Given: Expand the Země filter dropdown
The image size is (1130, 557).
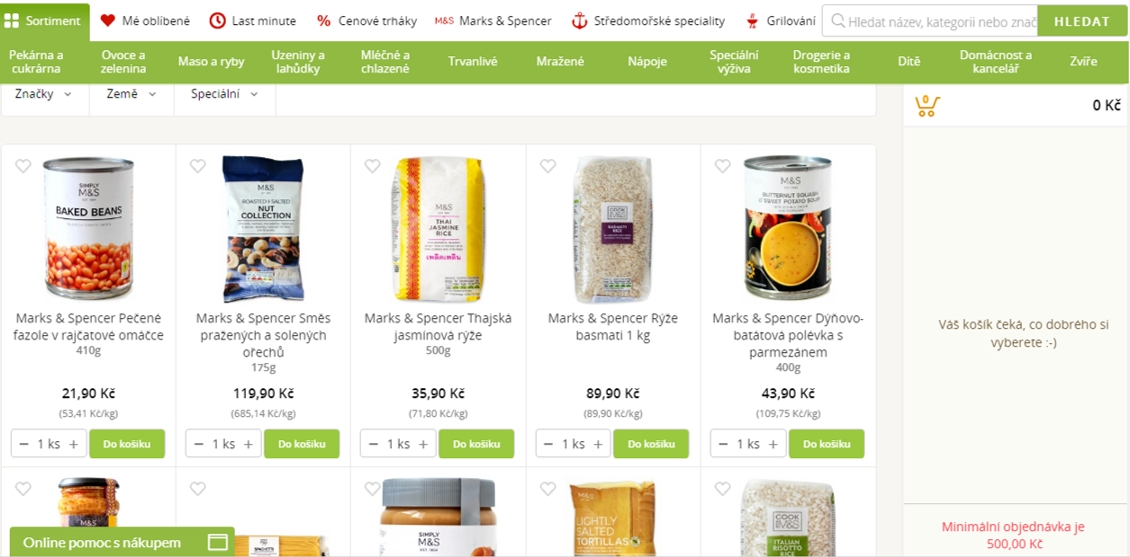Looking at the screenshot, I should tap(131, 94).
